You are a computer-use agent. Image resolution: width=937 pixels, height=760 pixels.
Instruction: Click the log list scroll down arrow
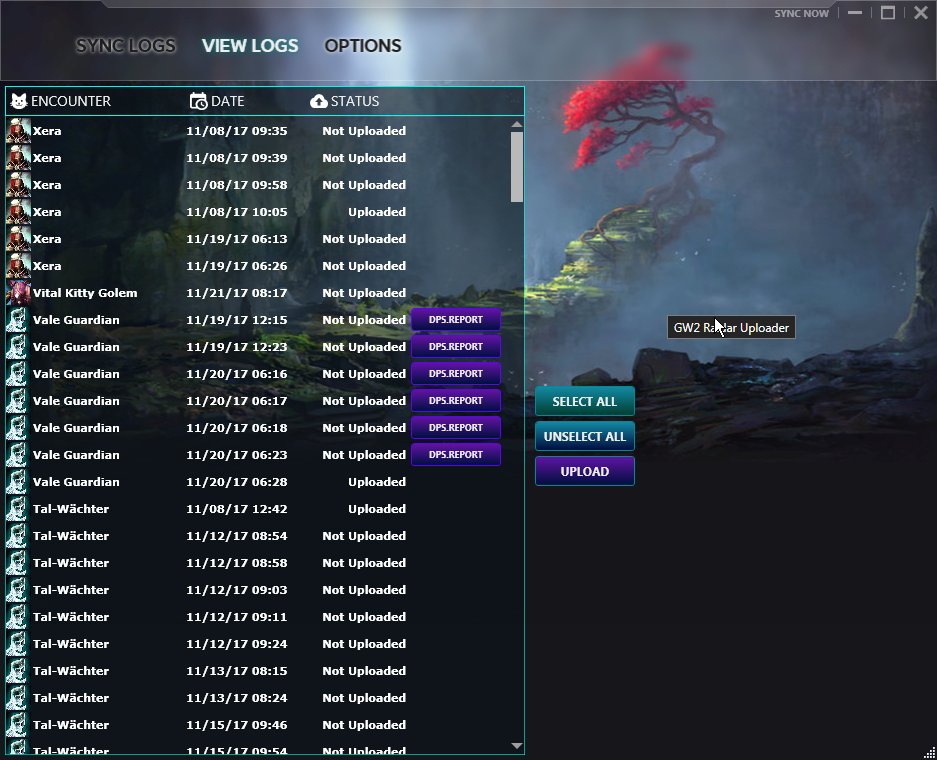(517, 746)
